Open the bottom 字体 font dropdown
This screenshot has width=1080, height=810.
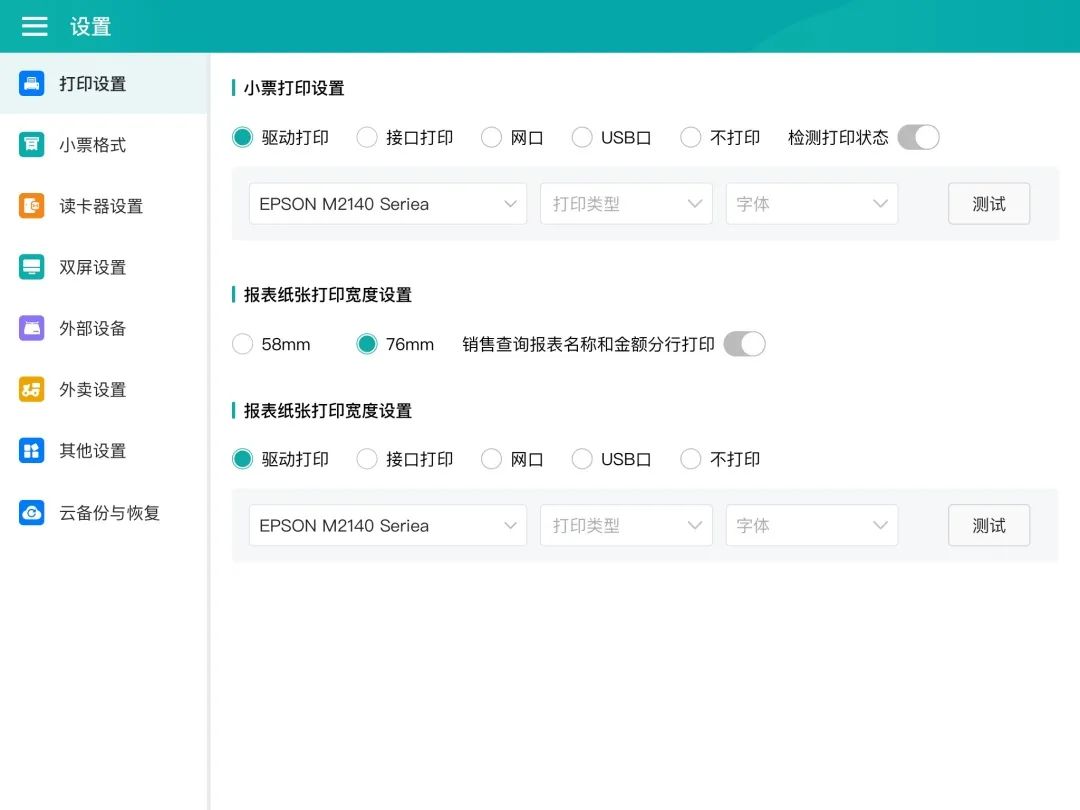tap(811, 526)
